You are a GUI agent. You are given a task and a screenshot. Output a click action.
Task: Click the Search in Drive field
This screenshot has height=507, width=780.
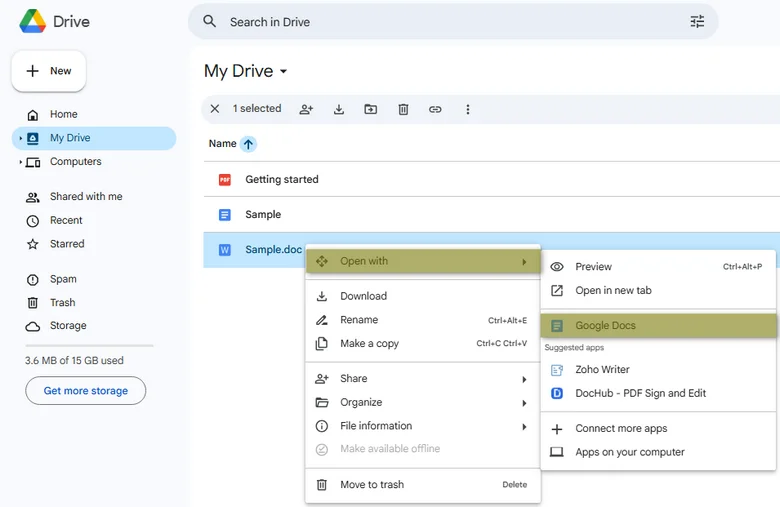(453, 22)
